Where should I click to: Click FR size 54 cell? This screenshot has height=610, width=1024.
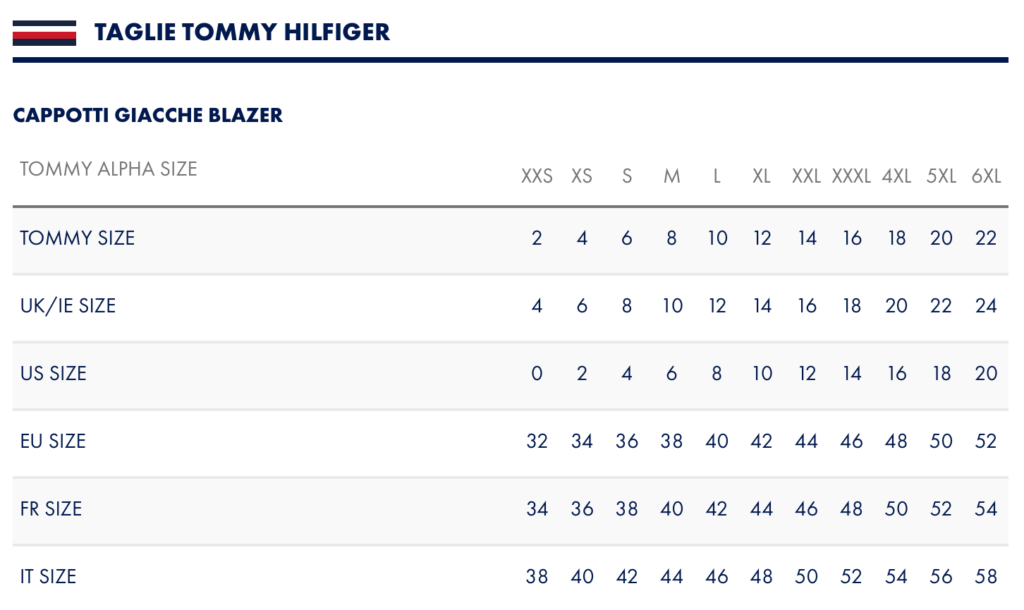[x=986, y=509]
